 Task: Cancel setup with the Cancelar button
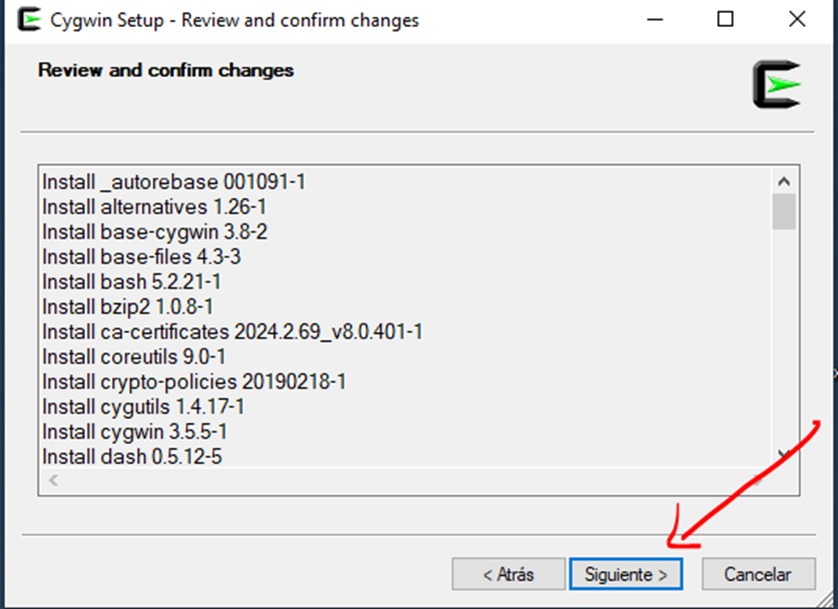757,574
